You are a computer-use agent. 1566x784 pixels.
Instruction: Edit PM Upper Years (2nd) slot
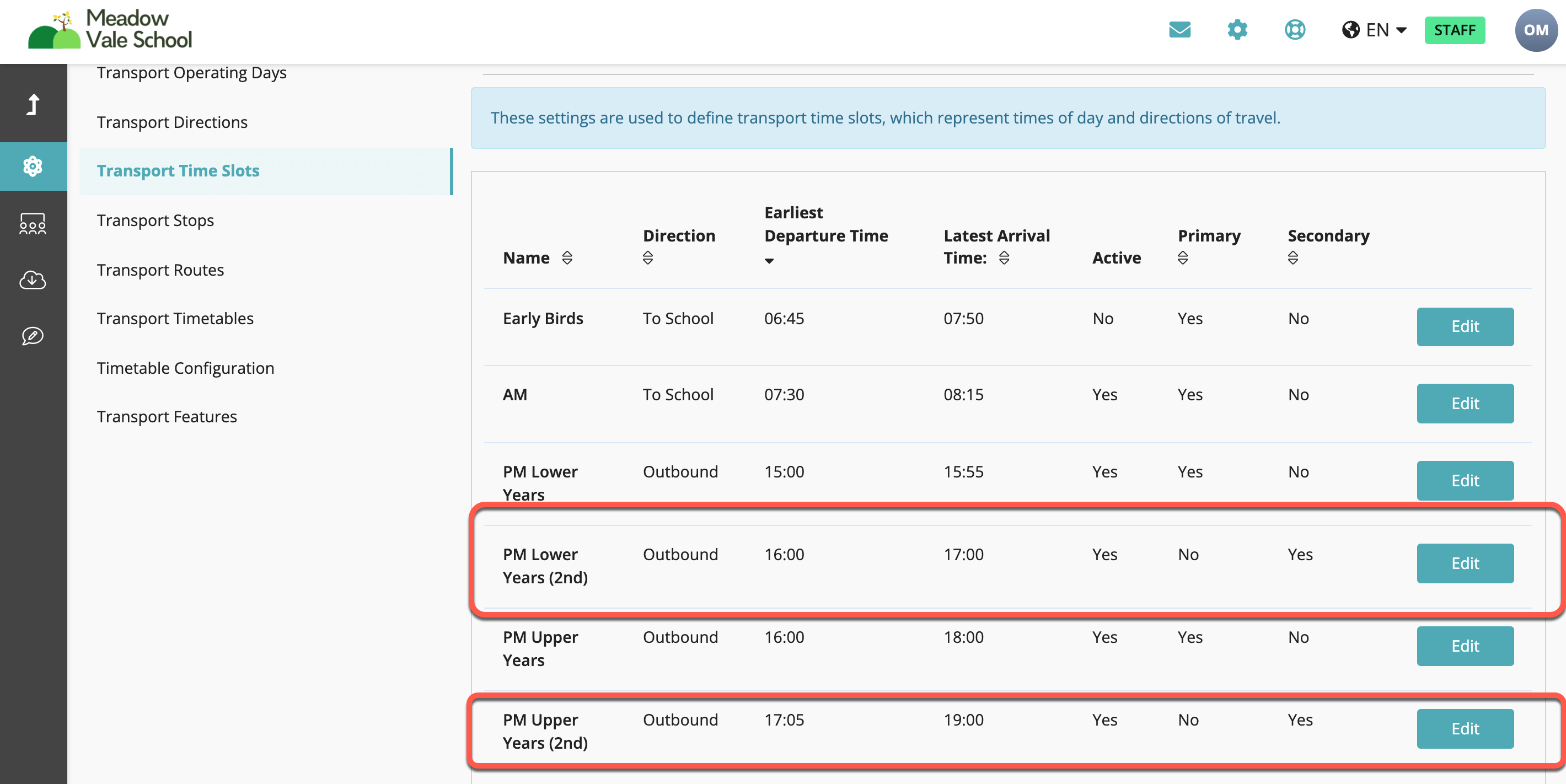[x=1465, y=728]
